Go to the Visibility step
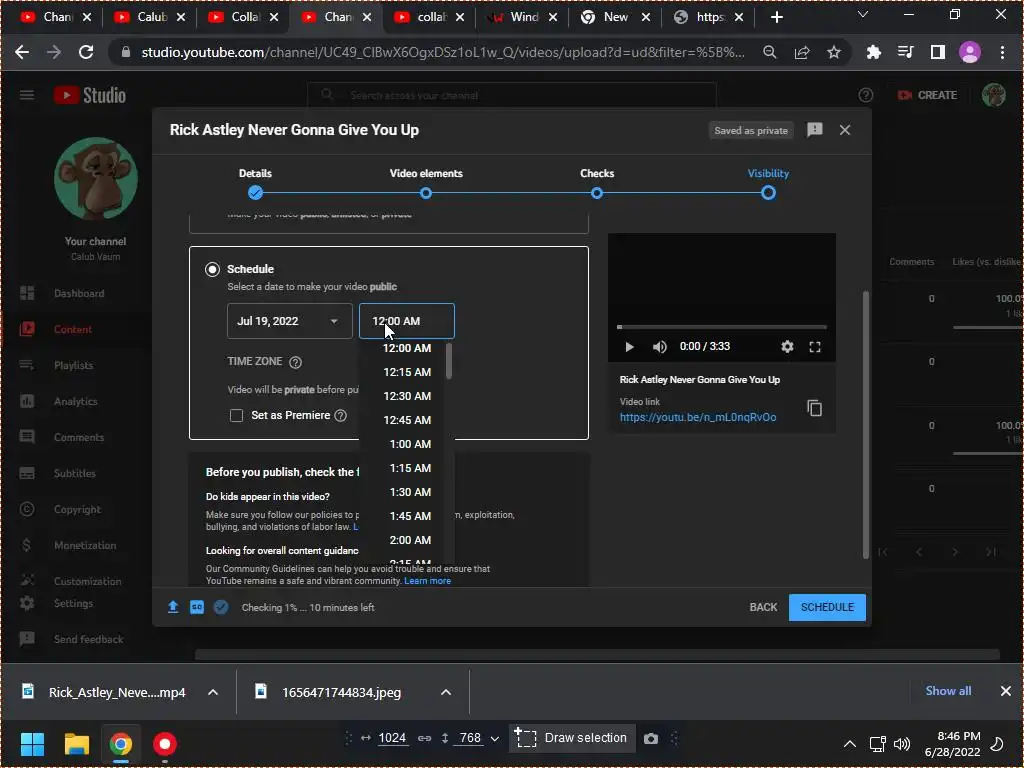 pyautogui.click(x=768, y=184)
